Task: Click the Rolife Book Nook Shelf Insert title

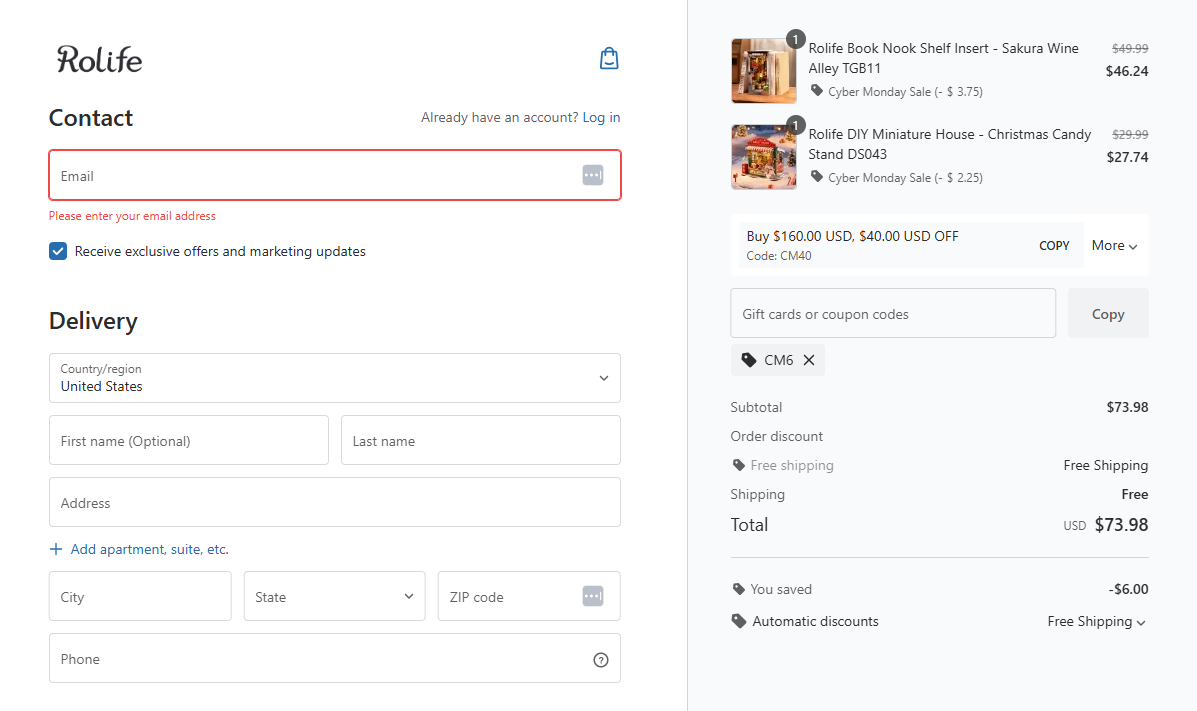Action: [x=944, y=58]
